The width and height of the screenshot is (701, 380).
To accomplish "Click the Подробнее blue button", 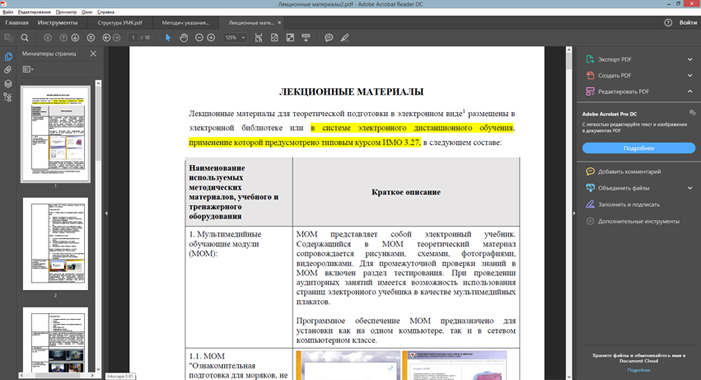I will pyautogui.click(x=638, y=148).
